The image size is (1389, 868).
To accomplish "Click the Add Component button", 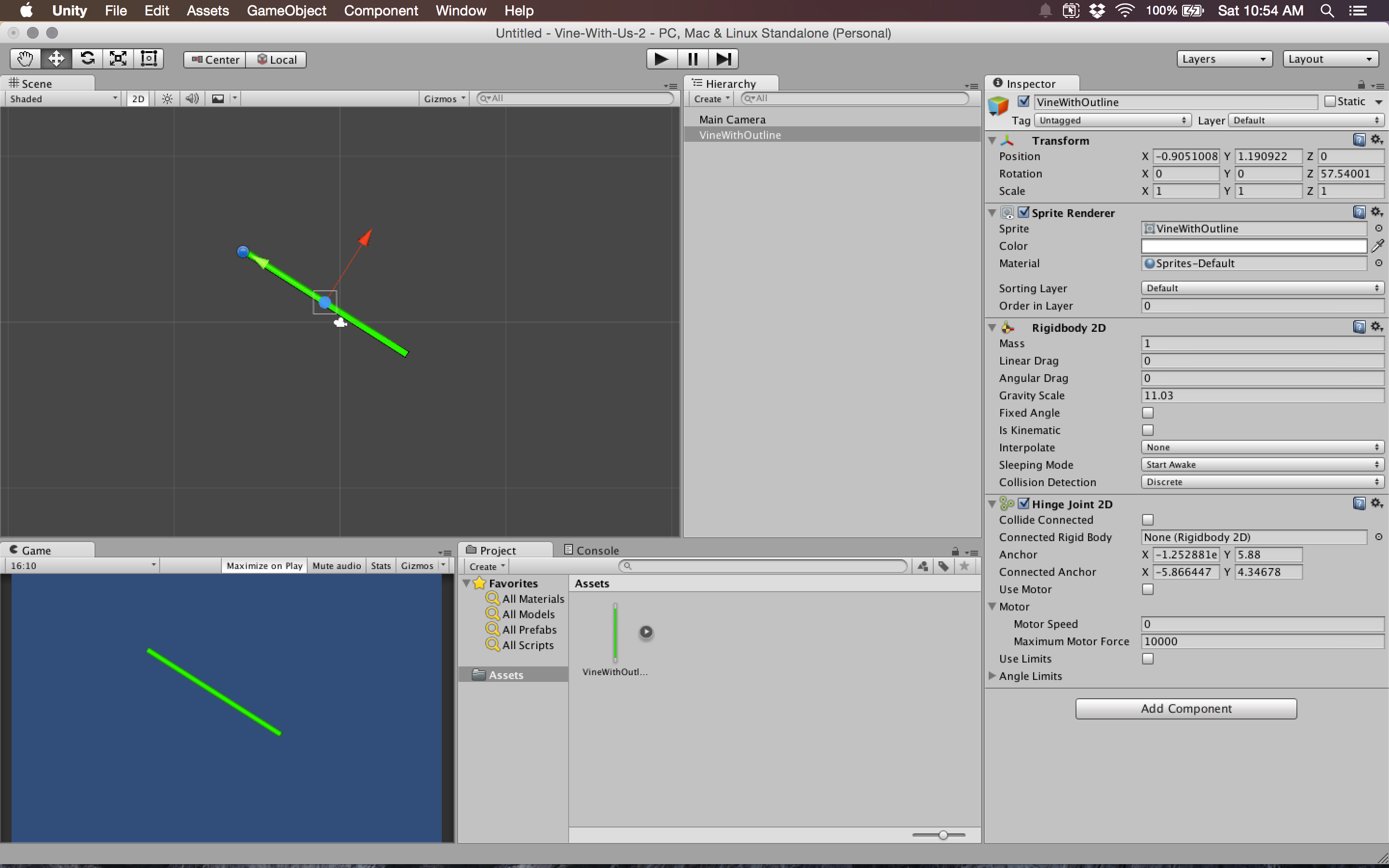I will point(1186,708).
